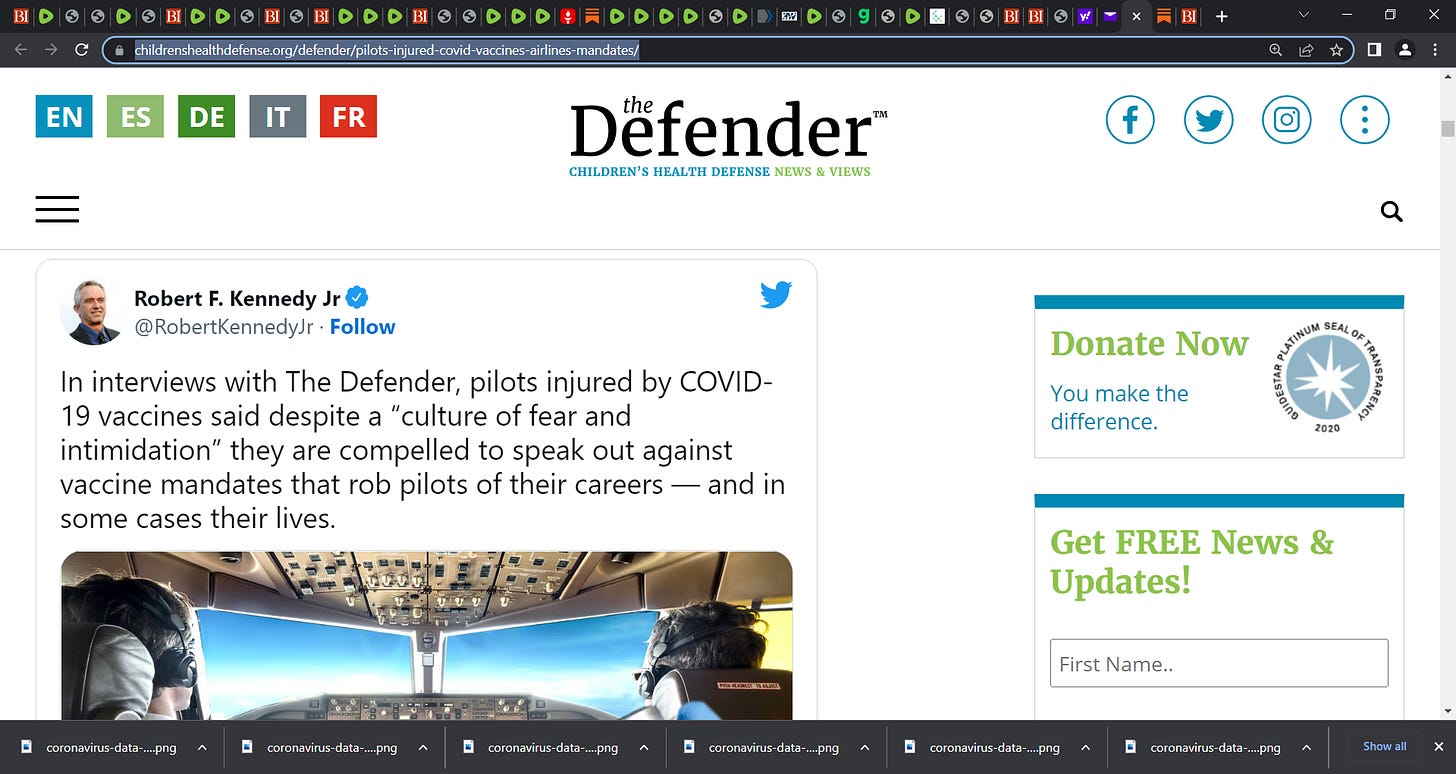The height and width of the screenshot is (774, 1456).
Task: Click 'You make the difference.' text
Action: 1119,407
